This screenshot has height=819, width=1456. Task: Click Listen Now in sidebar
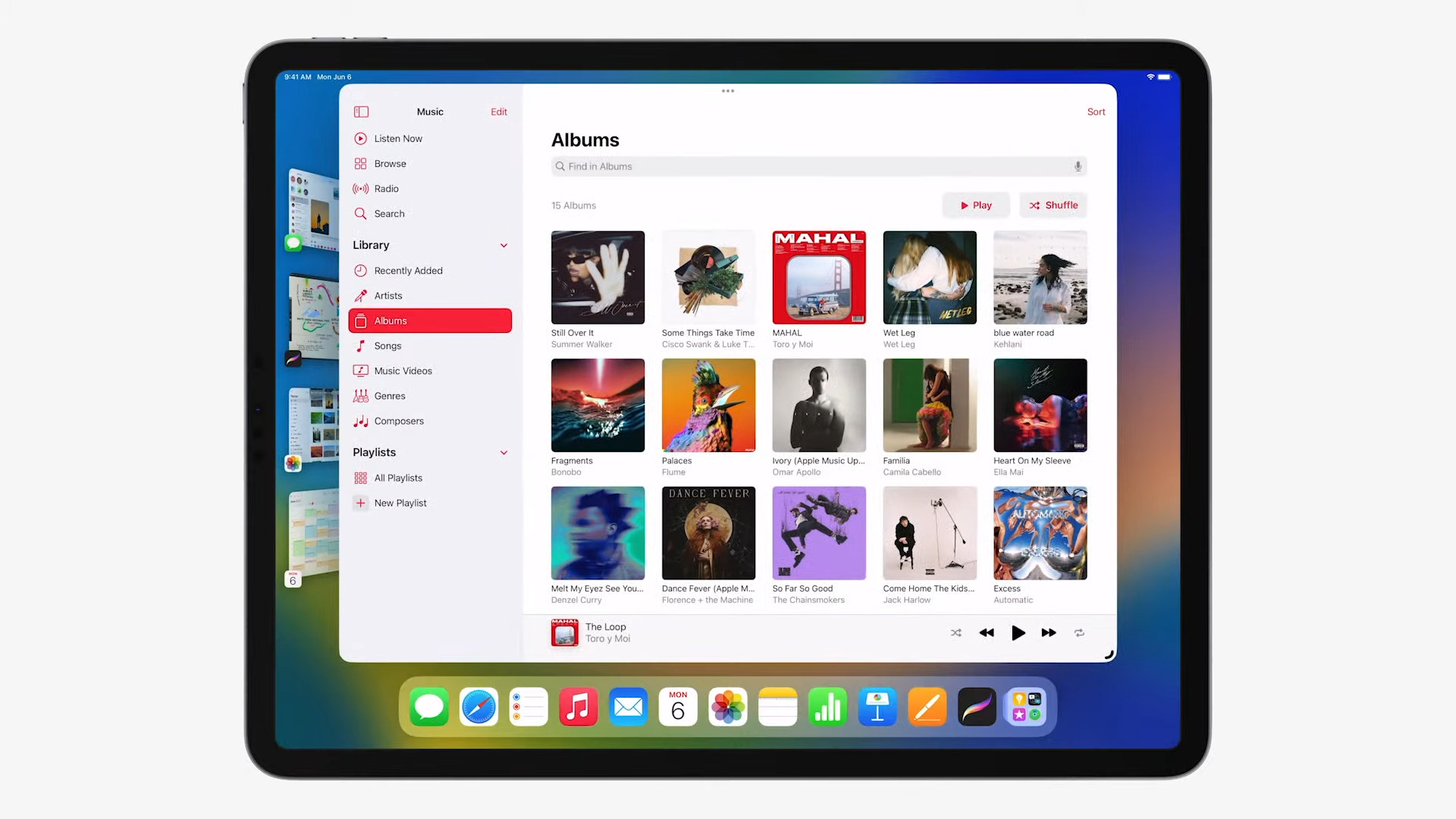point(398,138)
